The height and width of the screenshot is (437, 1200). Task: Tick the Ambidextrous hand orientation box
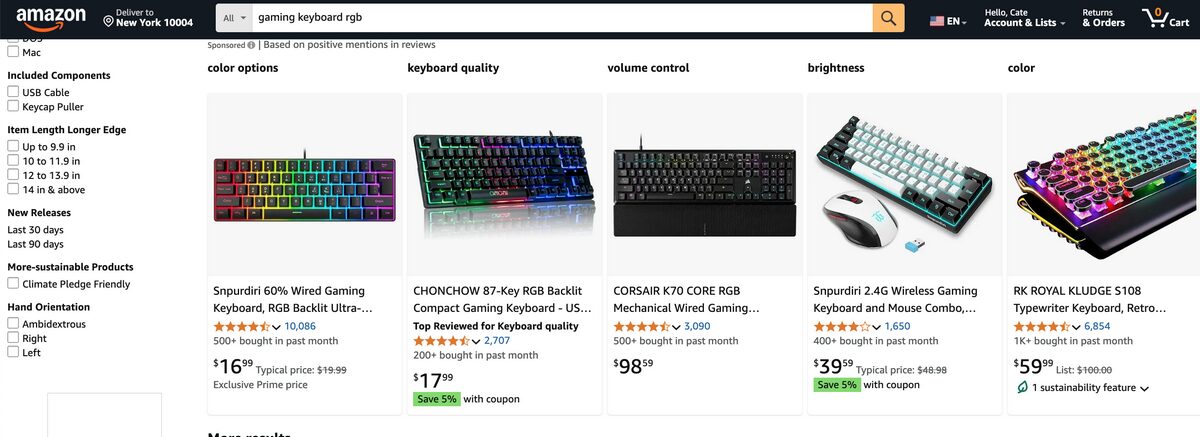13,324
